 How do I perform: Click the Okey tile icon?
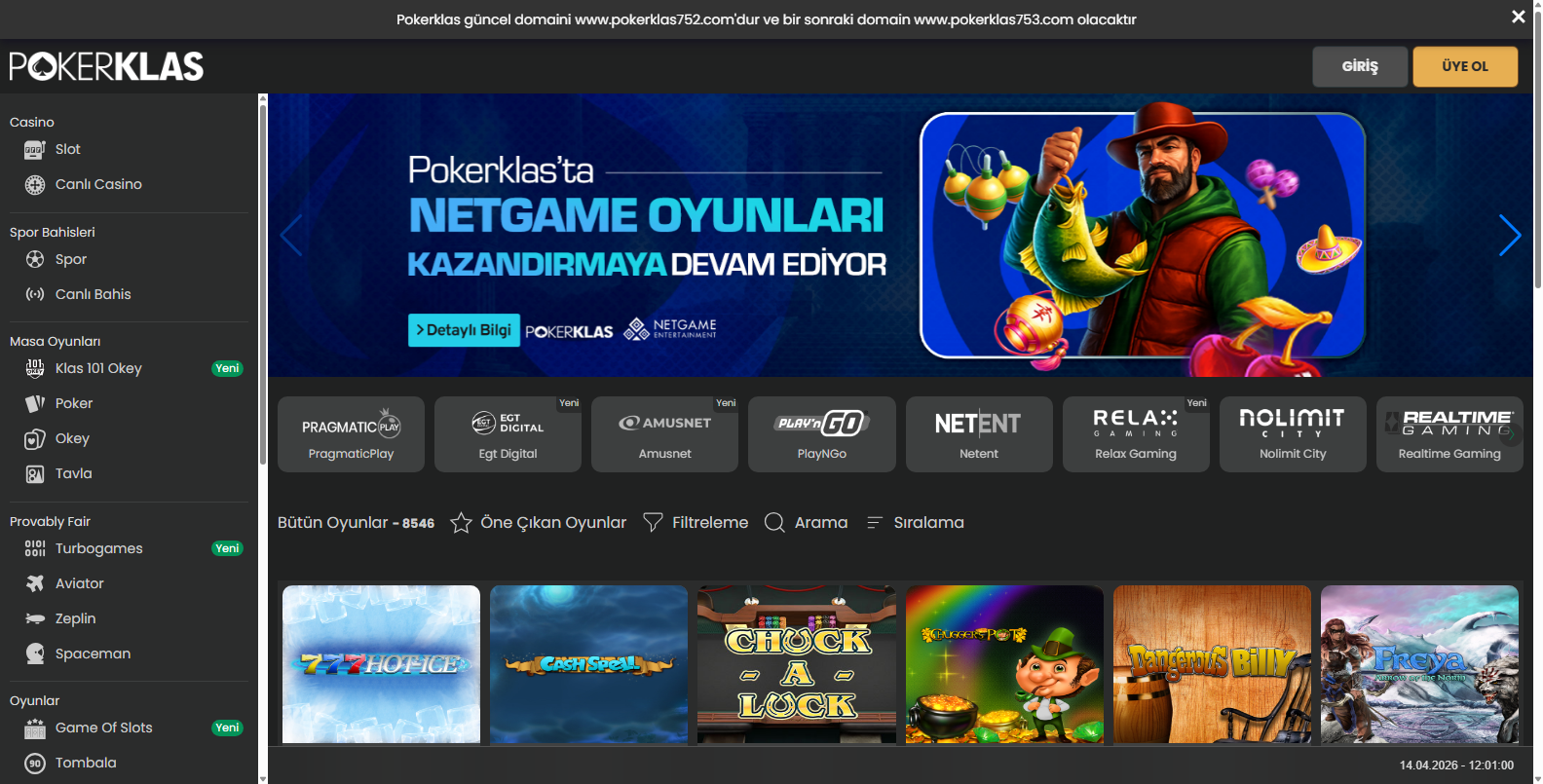click(x=35, y=439)
